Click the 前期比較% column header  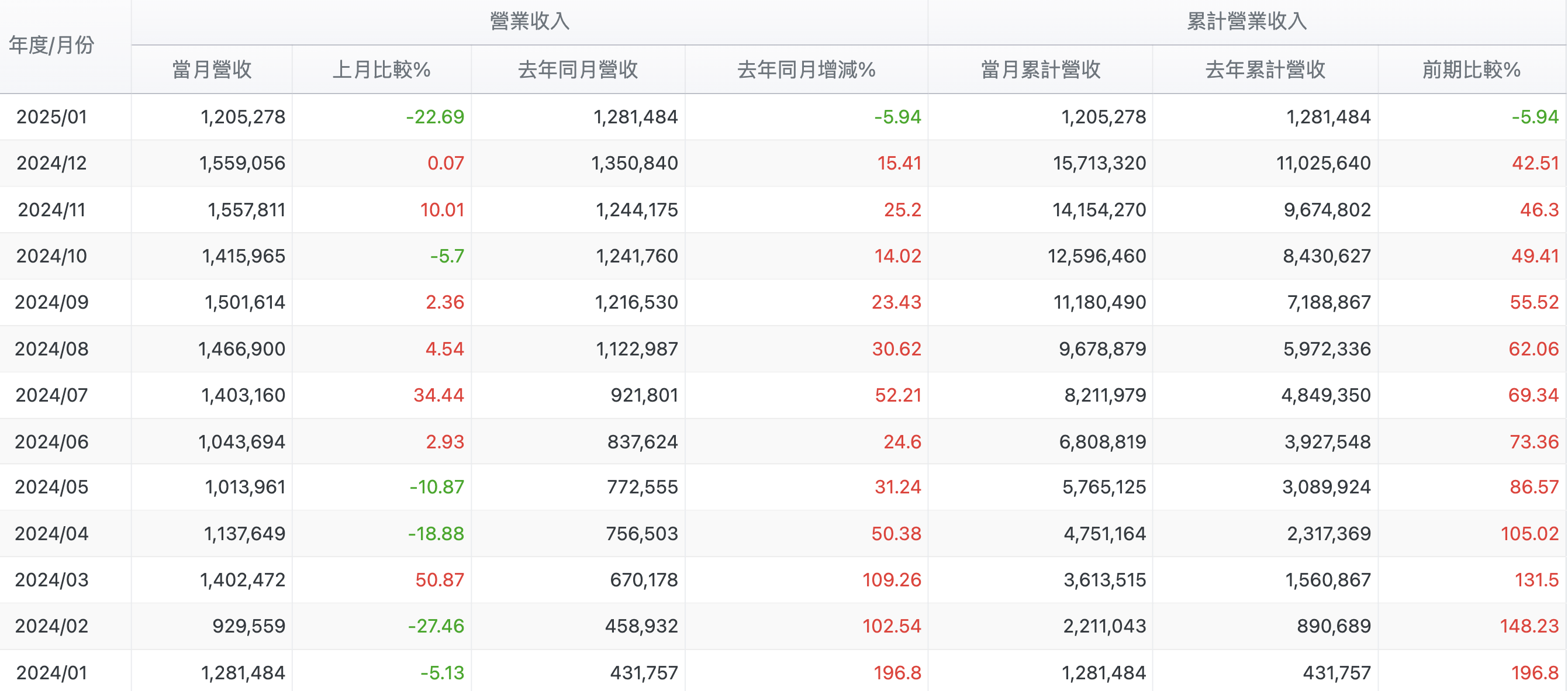click(1471, 70)
